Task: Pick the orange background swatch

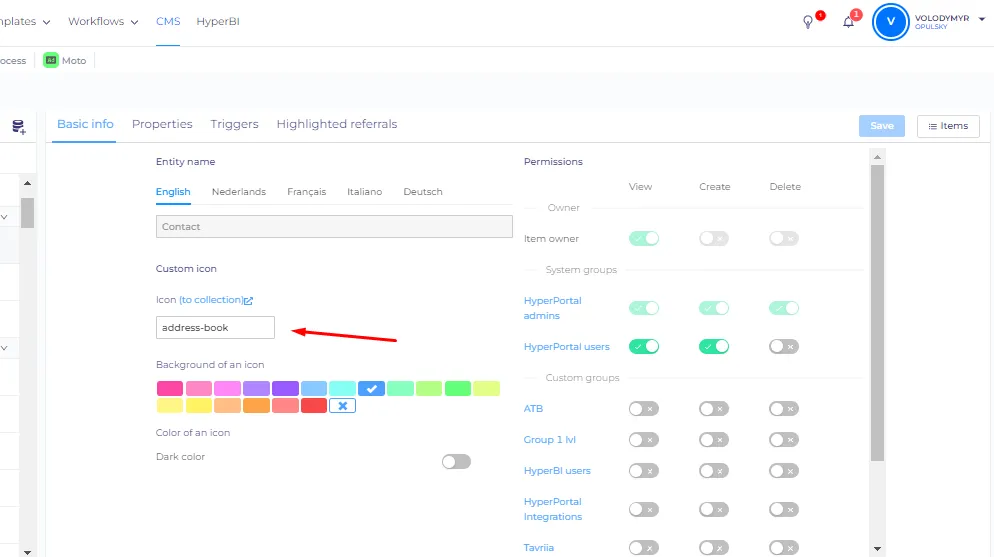Action: click(256, 406)
